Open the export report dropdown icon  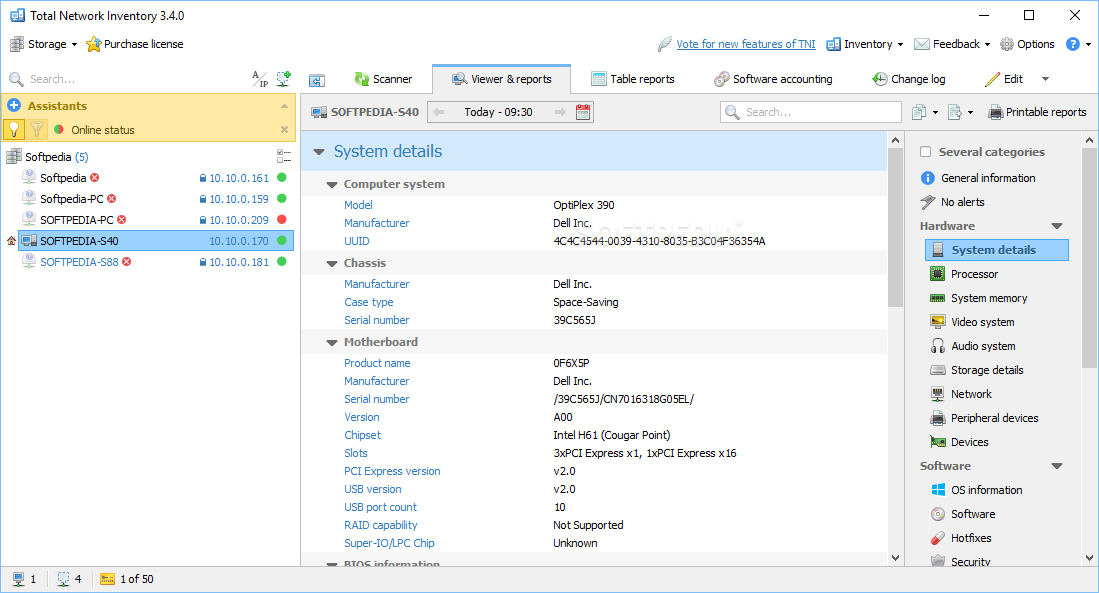(960, 112)
